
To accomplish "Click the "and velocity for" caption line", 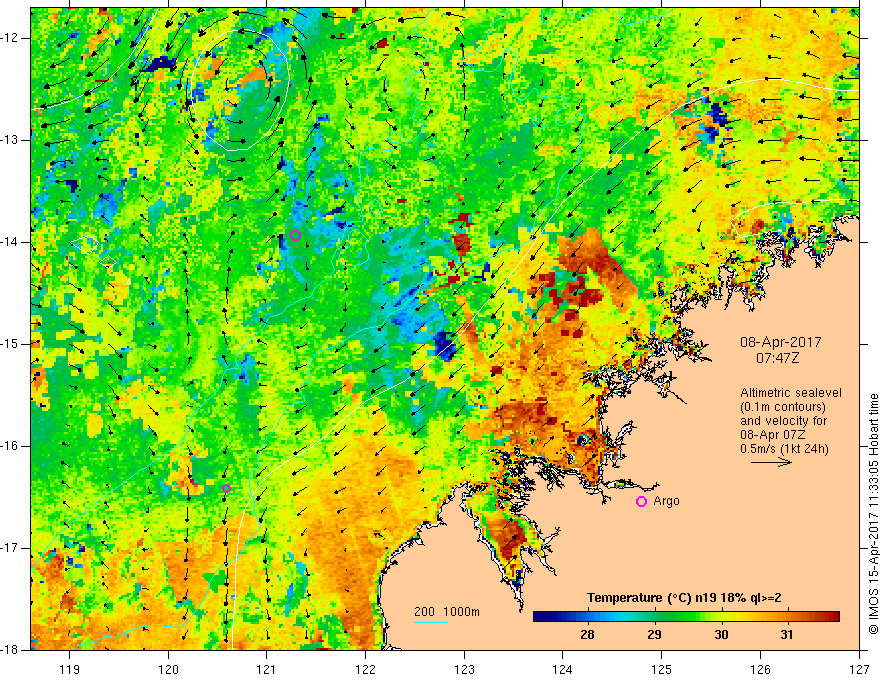I will [x=783, y=421].
